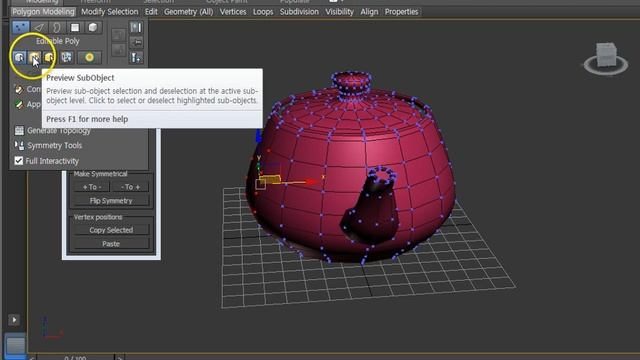This screenshot has height=360, width=640.
Task: Open the Polygon Modeling panel tab
Action: tap(43, 12)
